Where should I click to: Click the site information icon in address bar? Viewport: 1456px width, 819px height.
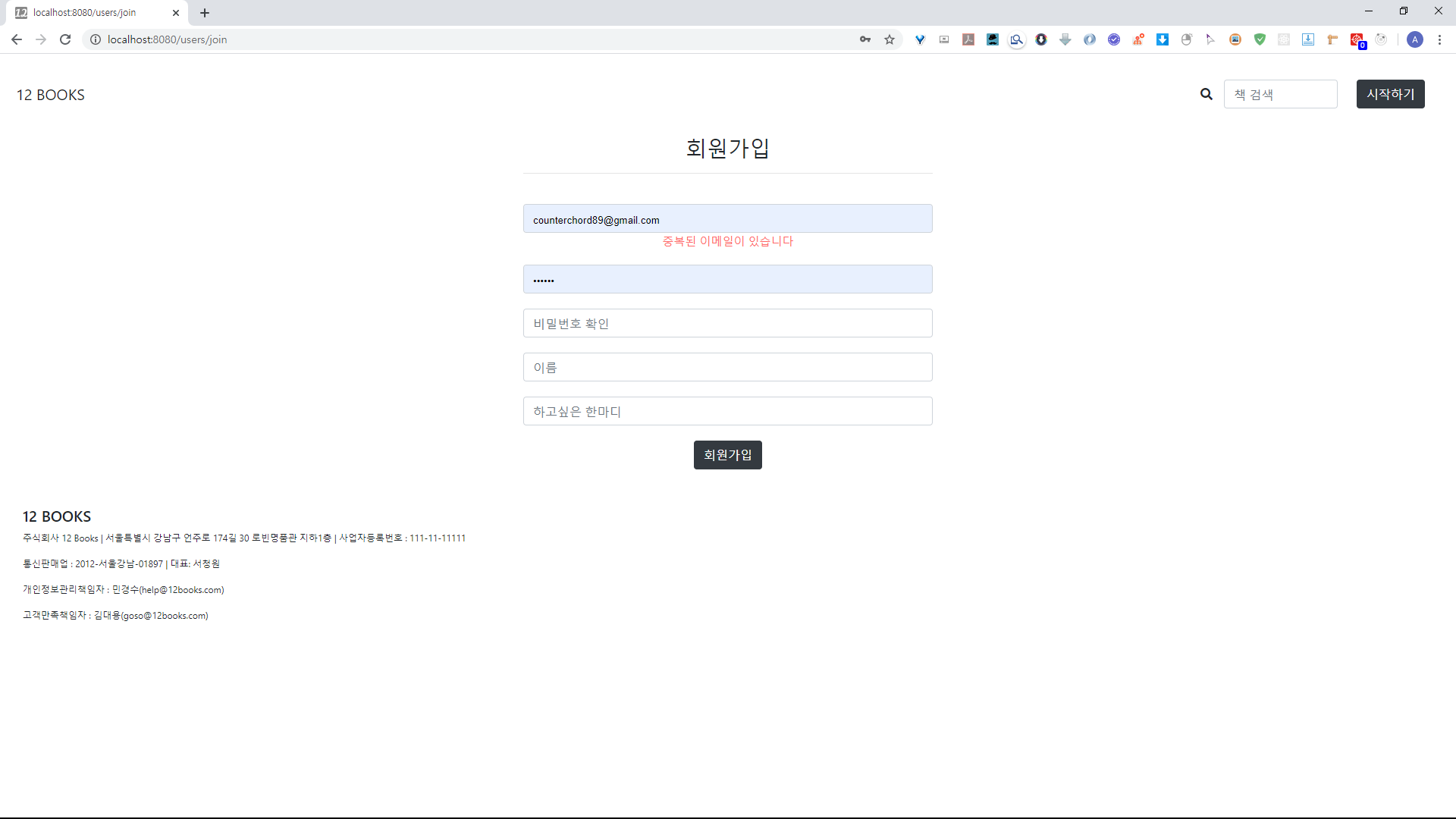(96, 39)
